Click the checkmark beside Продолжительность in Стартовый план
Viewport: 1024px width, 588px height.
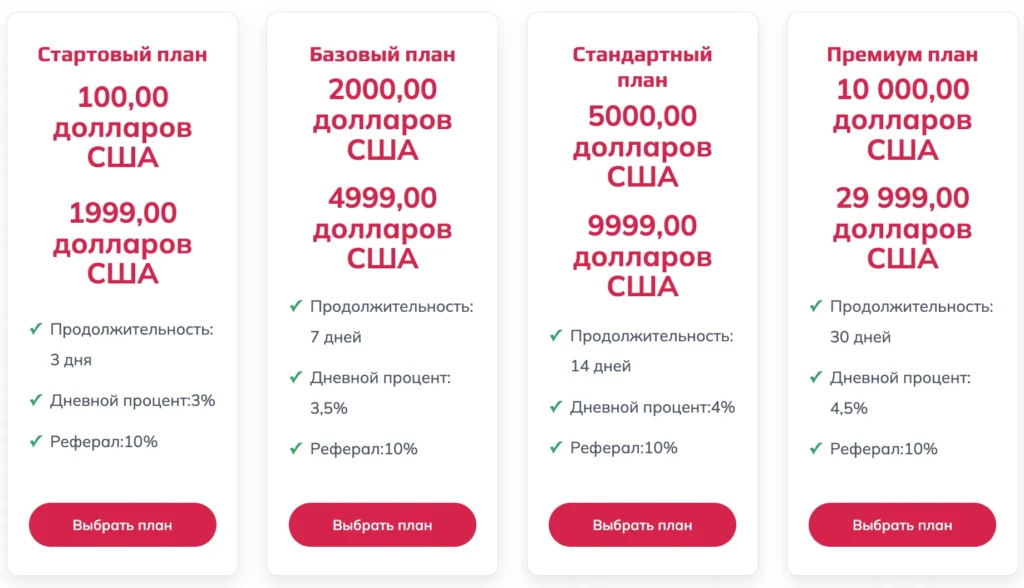tap(37, 328)
